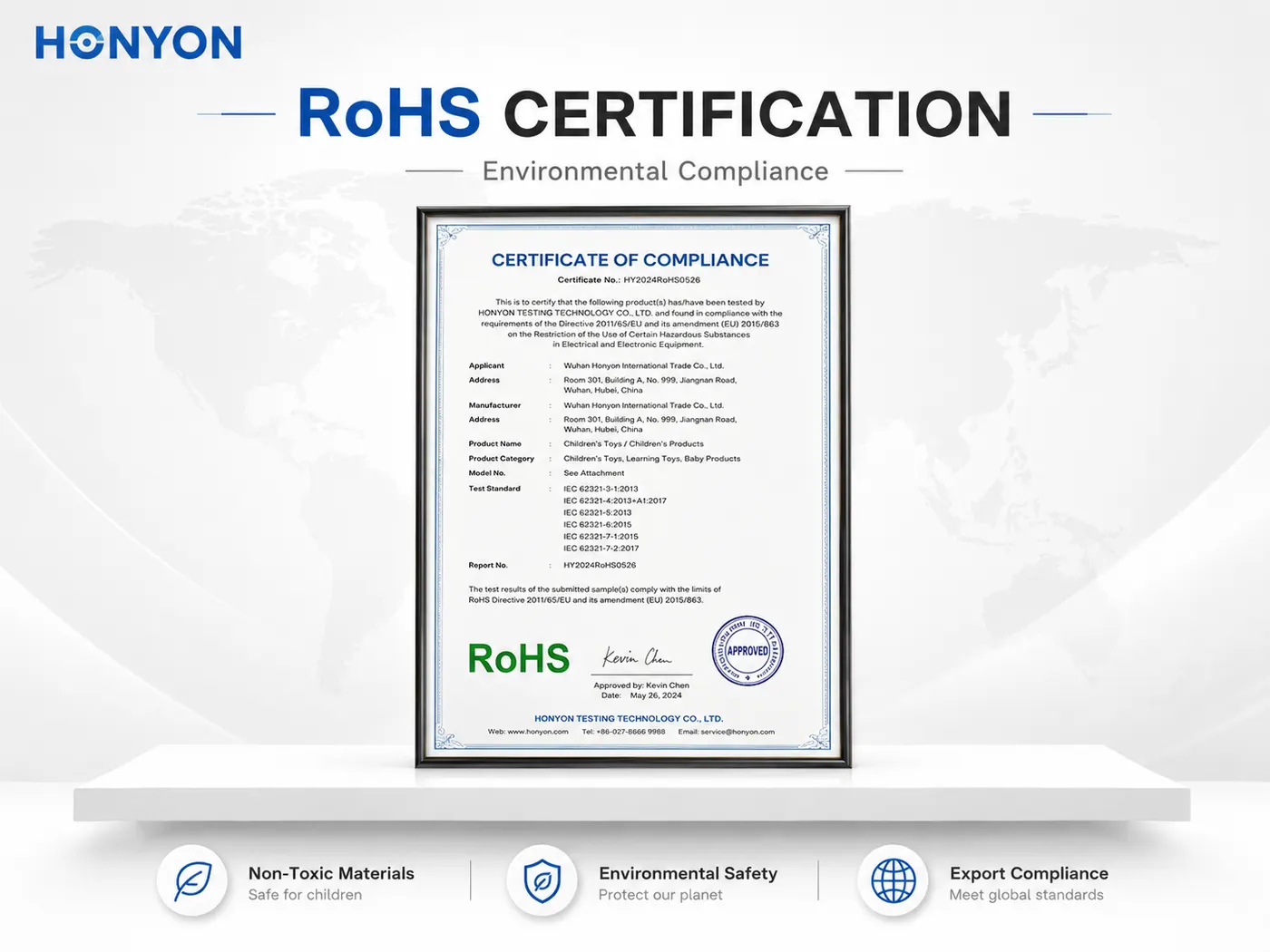Screen dimensions: 1270x952
Task: Click the 'Safe for children' caption
Action: (305, 895)
